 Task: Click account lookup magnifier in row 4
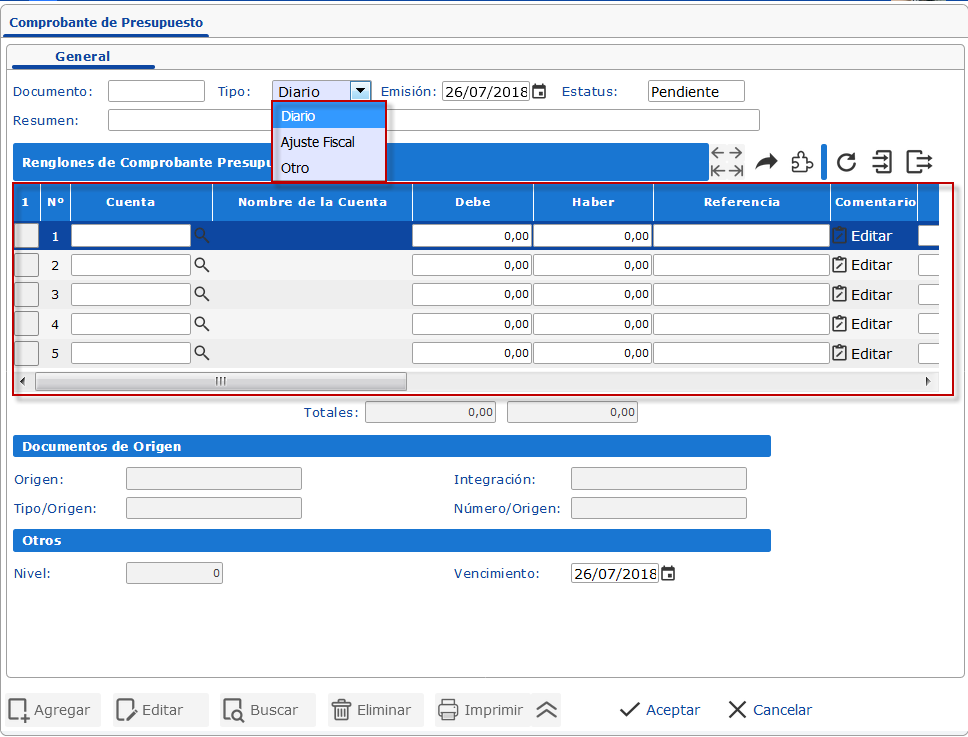(x=201, y=324)
